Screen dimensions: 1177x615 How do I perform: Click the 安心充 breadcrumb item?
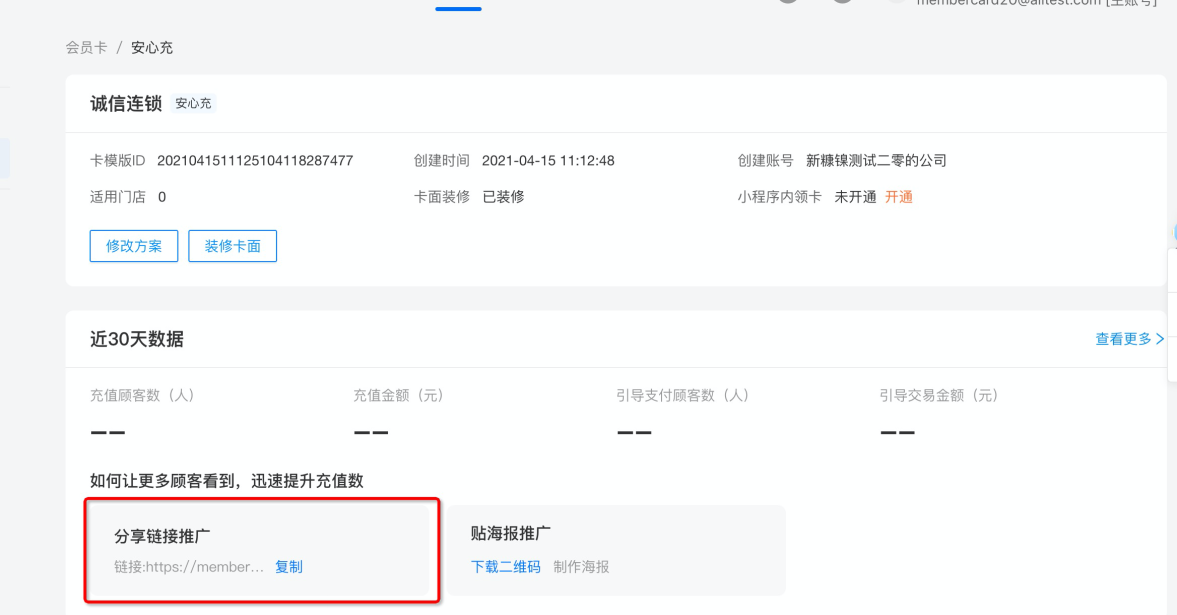coord(152,48)
